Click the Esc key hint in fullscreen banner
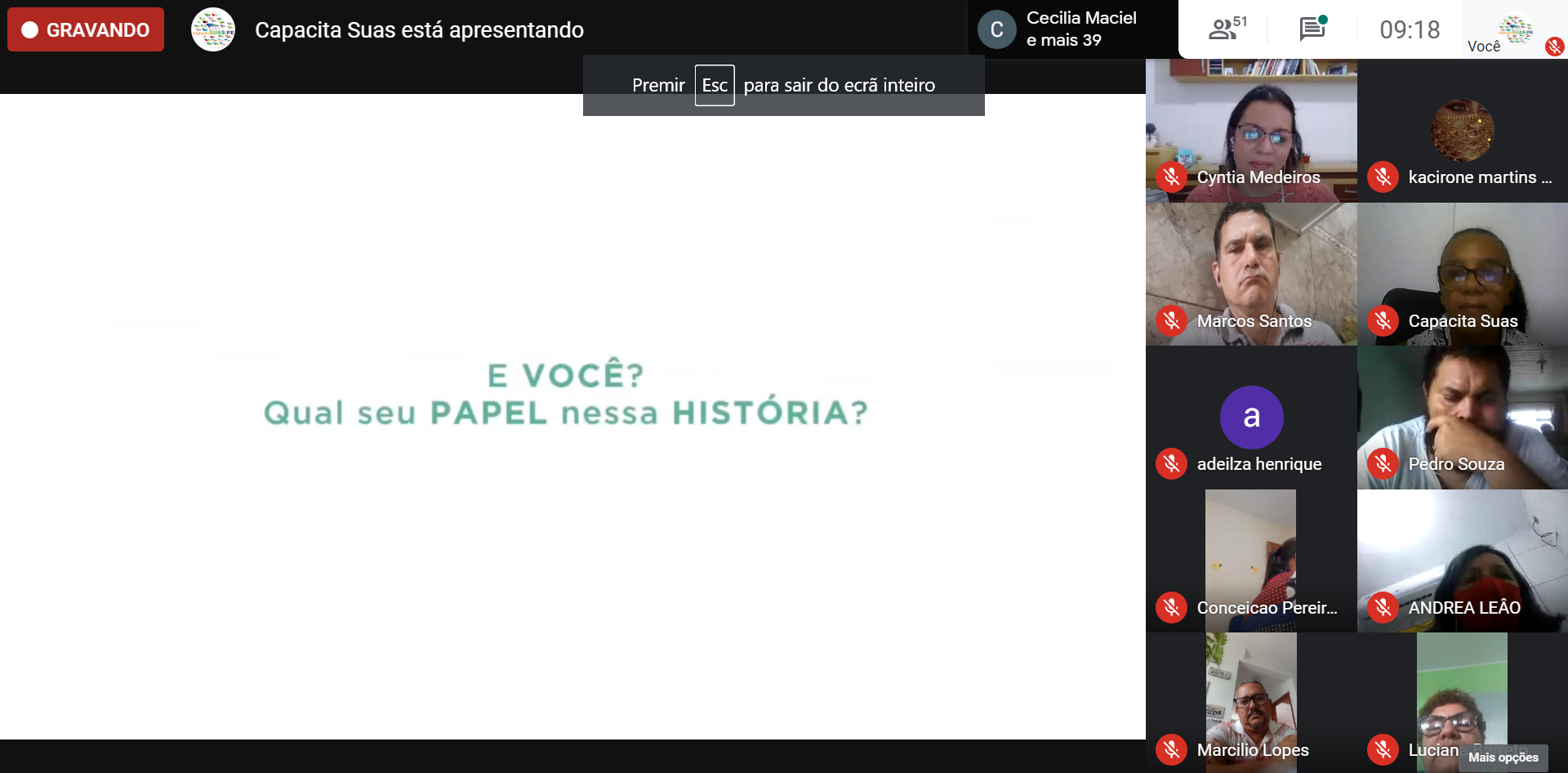The height and width of the screenshot is (773, 1568). tap(715, 86)
